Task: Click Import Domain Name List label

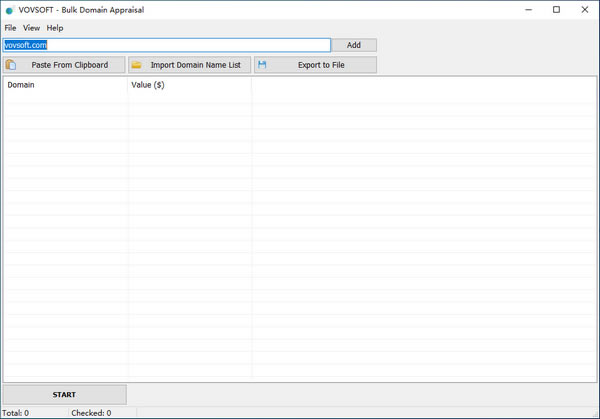Action: point(196,65)
